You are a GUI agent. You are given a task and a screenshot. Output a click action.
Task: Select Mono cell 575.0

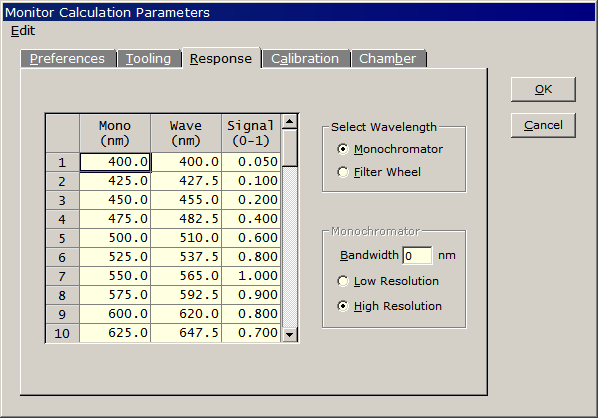115,295
